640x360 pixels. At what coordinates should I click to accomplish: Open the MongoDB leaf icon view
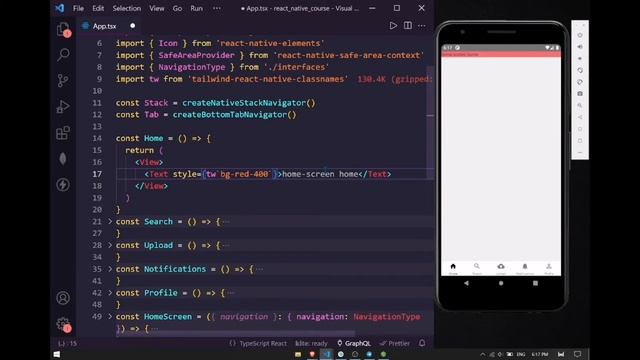point(63,159)
